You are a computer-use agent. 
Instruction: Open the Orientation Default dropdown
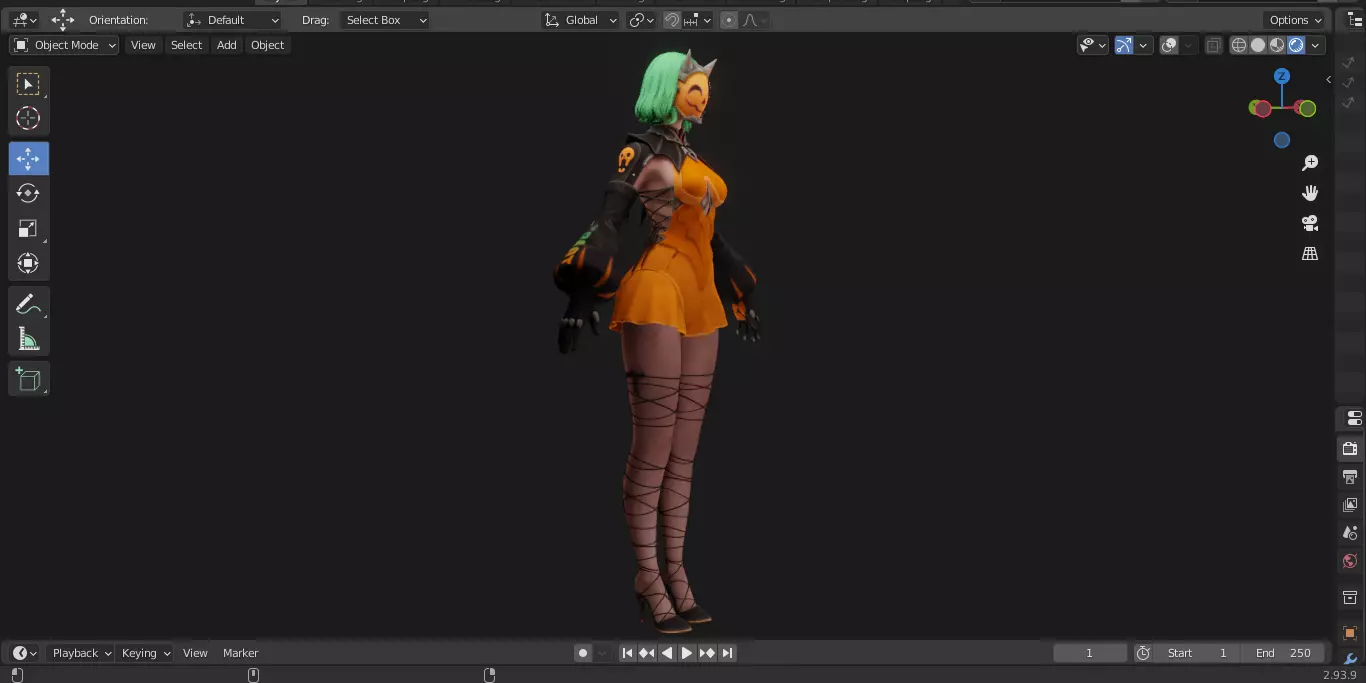(233, 20)
